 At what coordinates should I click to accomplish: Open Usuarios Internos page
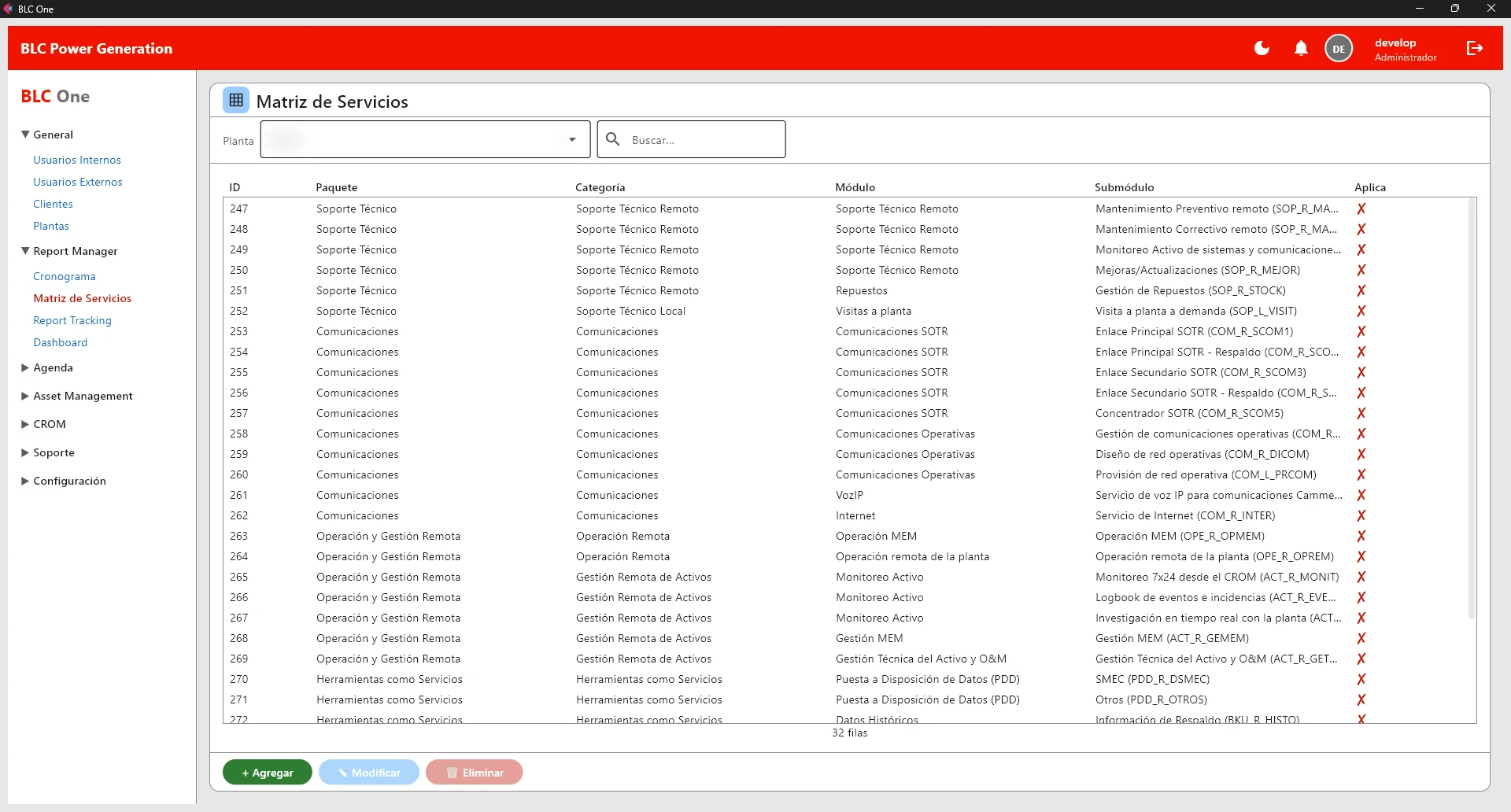[77, 160]
